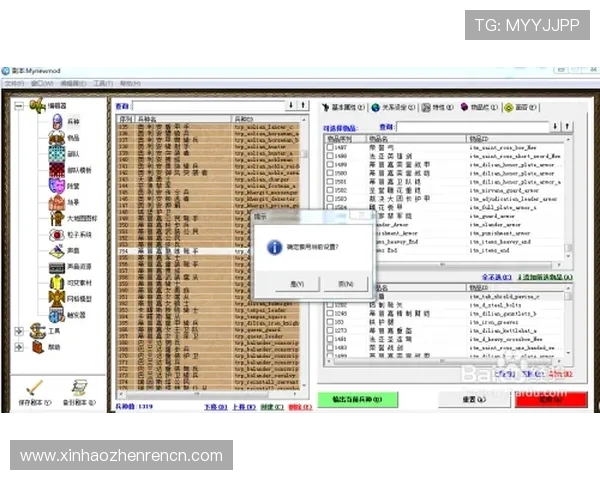Image resolution: width=600 pixels, height=480 pixels.
Task: Click the gray Reset button
Action: 474,400
